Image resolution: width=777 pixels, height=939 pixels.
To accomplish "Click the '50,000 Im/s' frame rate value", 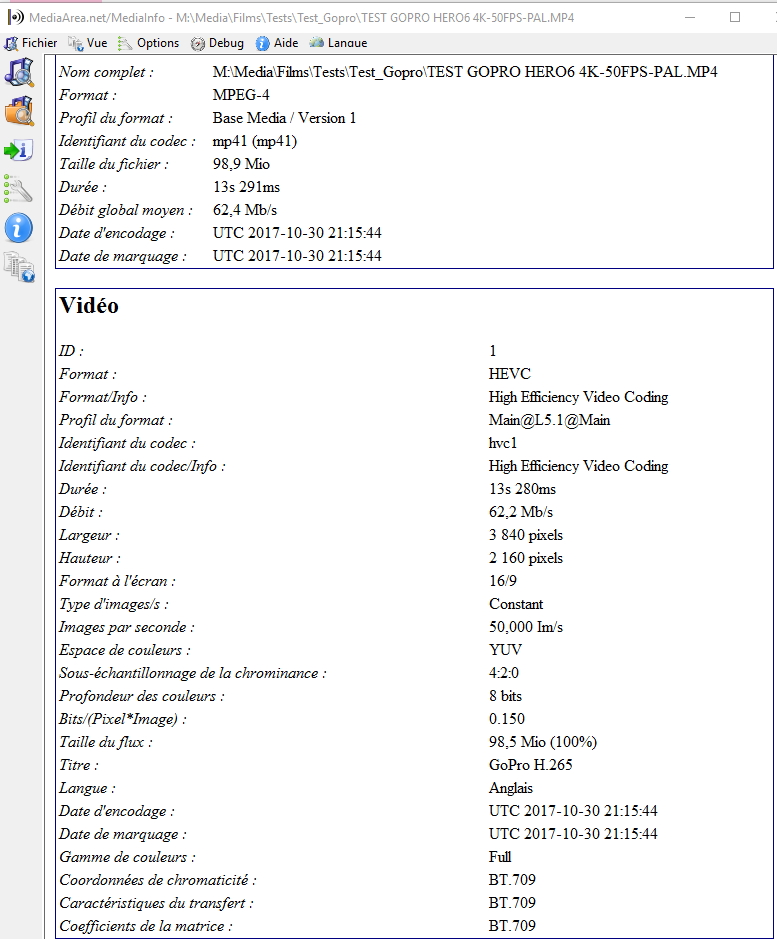I will point(526,627).
